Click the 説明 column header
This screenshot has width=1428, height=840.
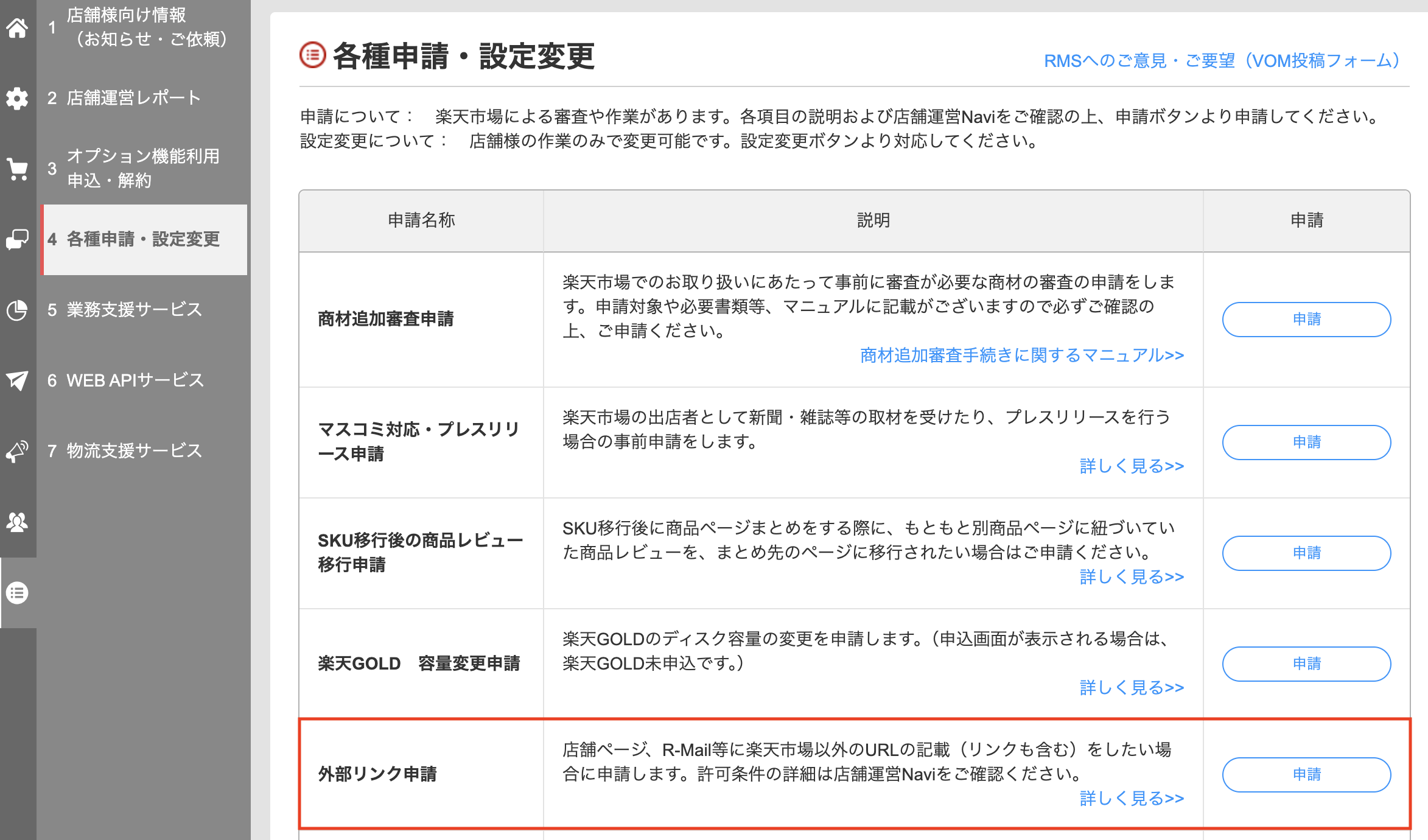click(873, 220)
